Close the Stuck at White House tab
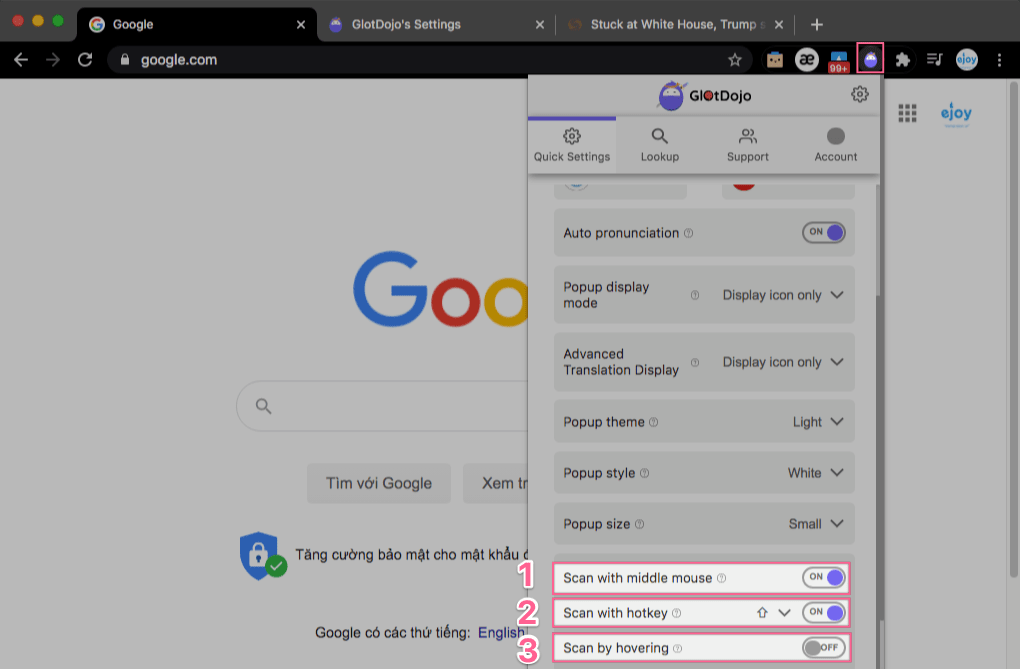 [x=779, y=25]
